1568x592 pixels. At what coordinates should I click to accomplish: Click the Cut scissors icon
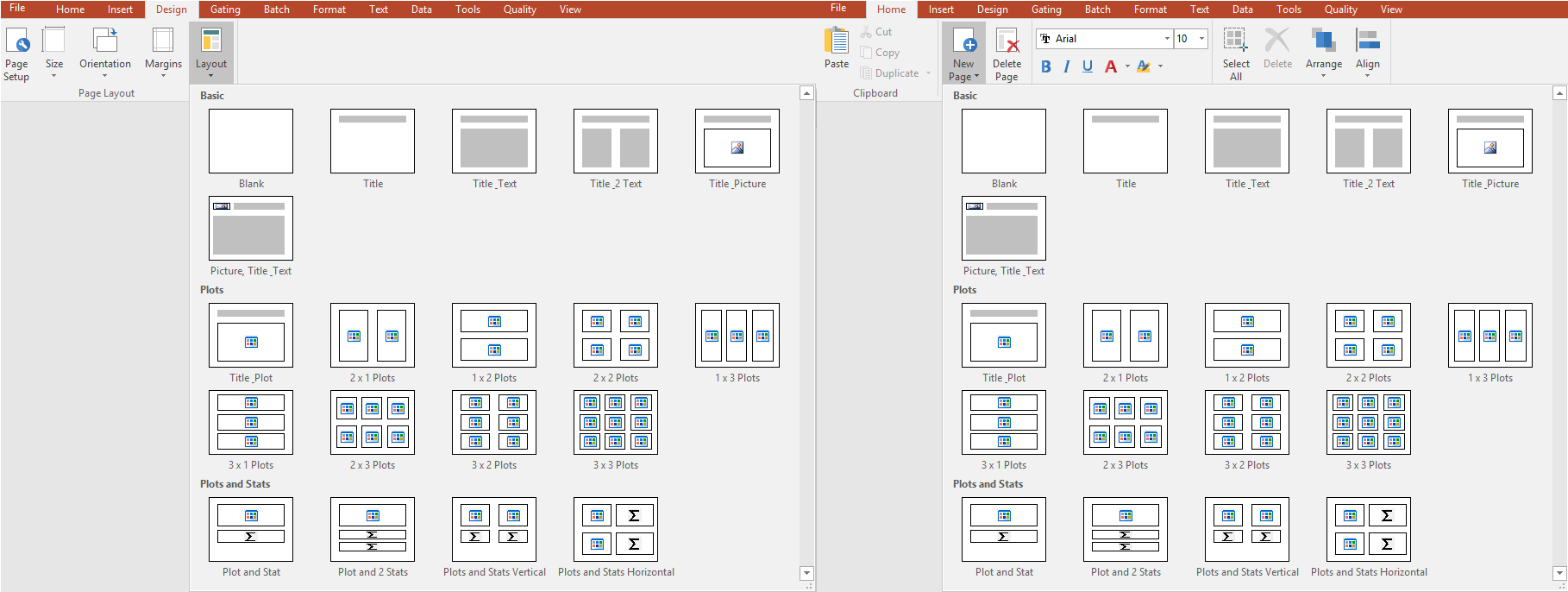click(x=866, y=32)
